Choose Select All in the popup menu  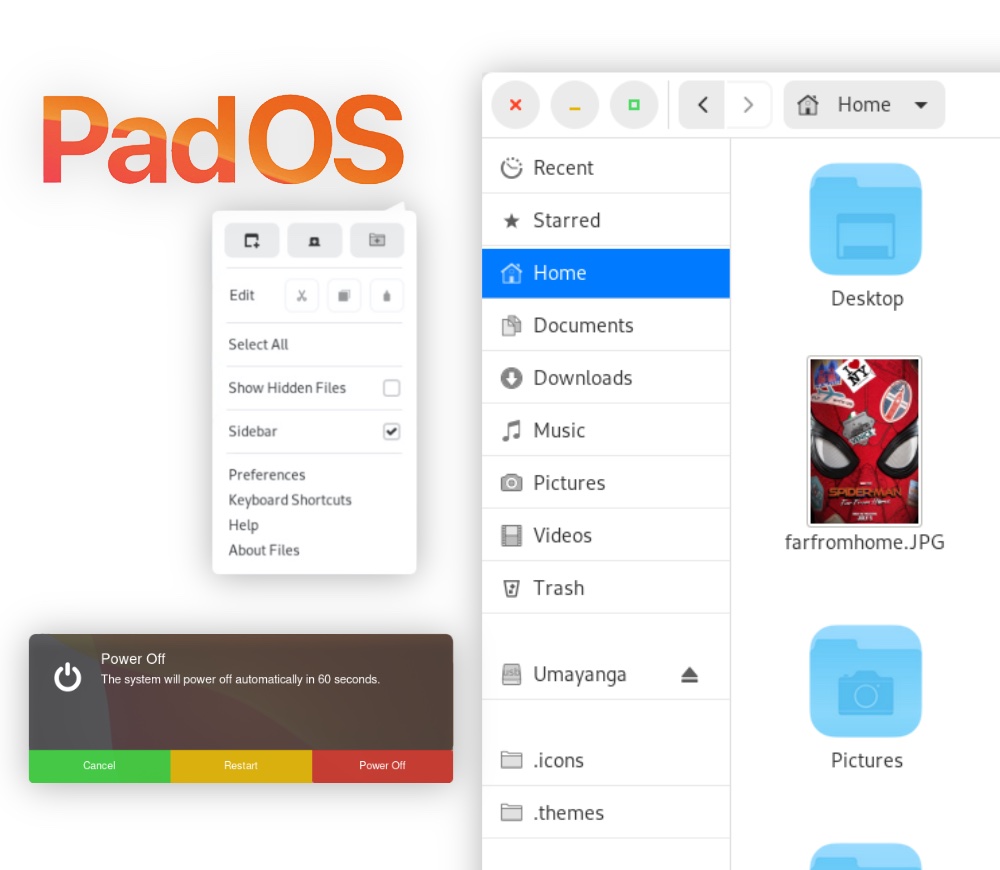click(x=258, y=344)
